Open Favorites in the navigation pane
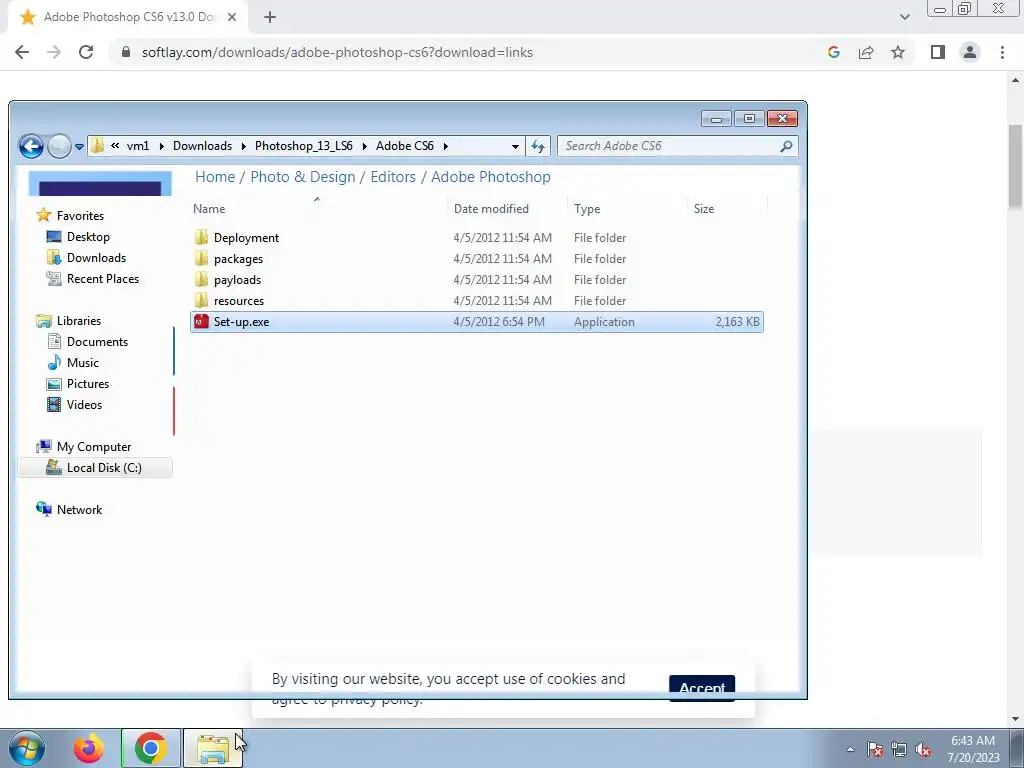This screenshot has width=1024, height=768. (x=80, y=216)
